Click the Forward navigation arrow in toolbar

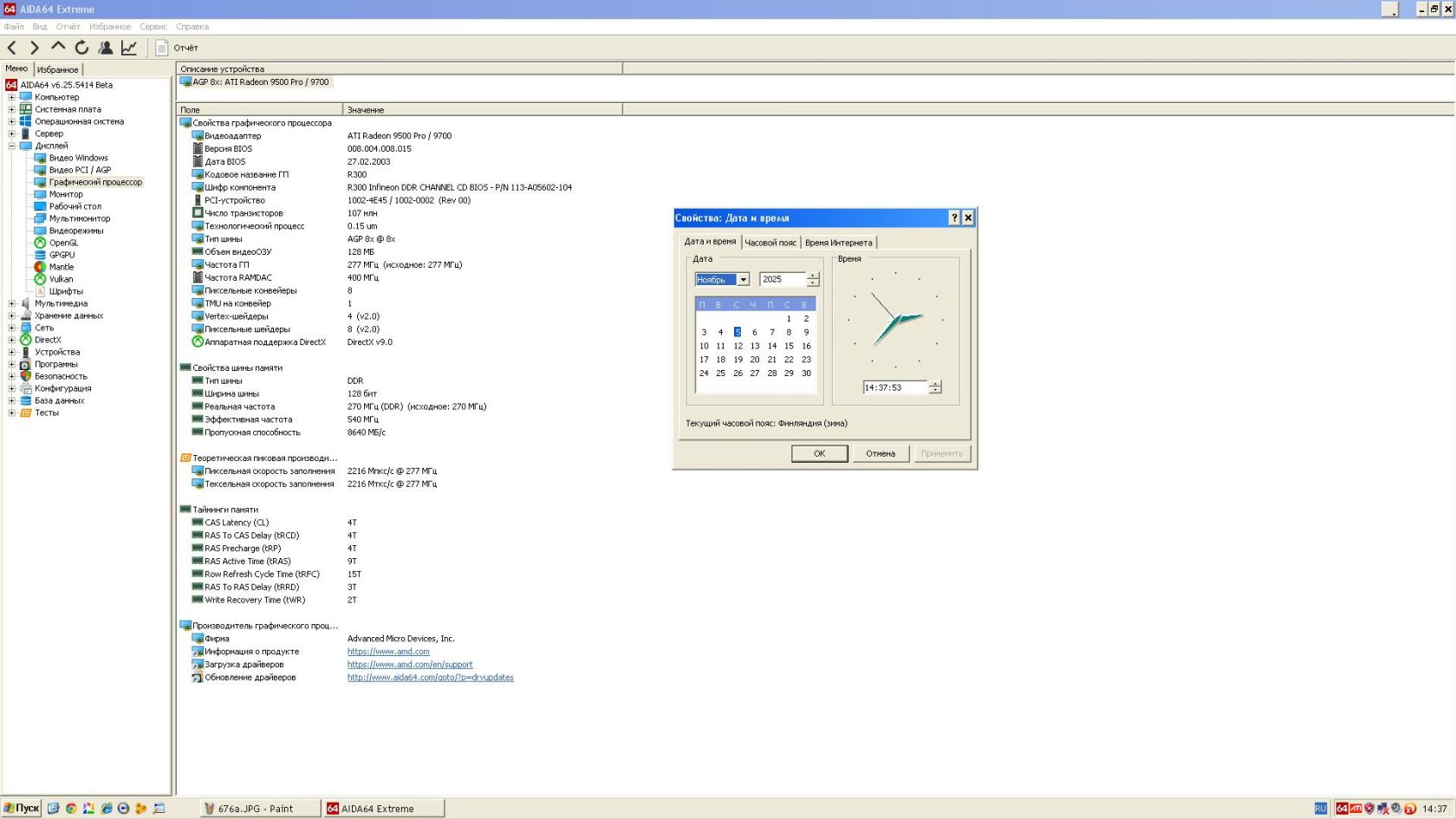click(35, 48)
